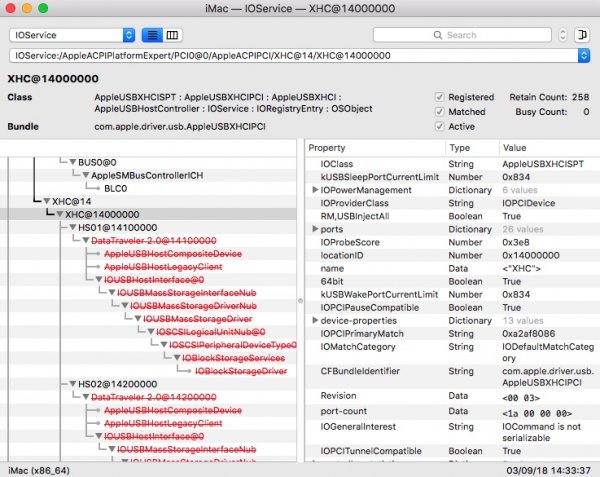Click the split pane divider handle
This screenshot has width=600, height=477.
pyautogui.click(x=300, y=301)
